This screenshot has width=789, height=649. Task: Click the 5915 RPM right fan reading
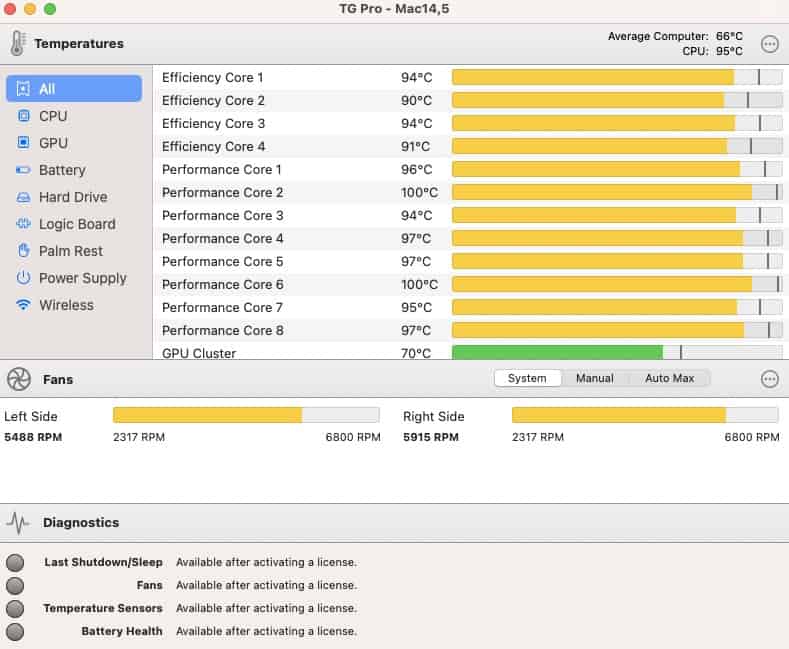coord(431,437)
